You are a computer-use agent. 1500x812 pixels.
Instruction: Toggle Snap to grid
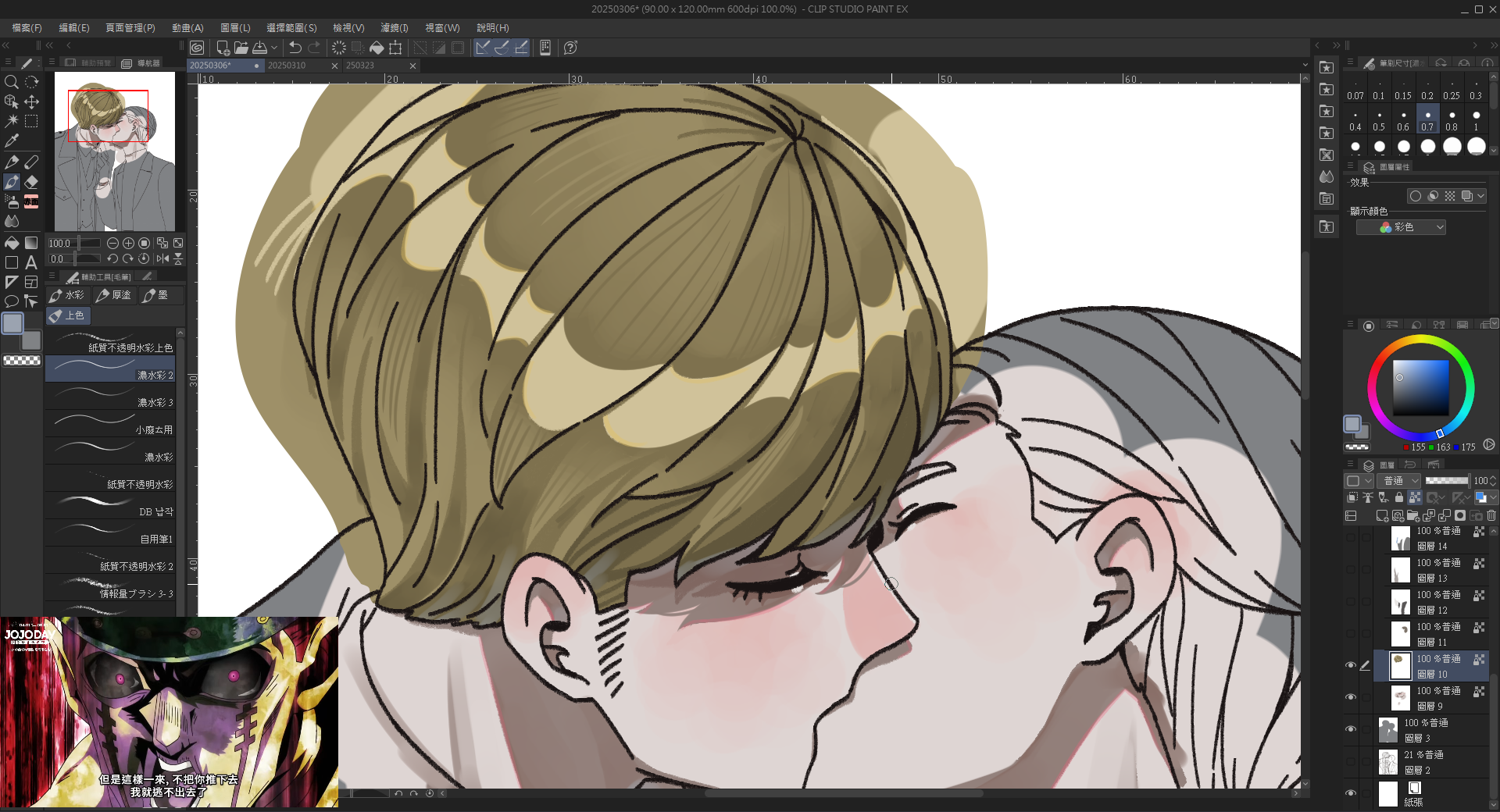(520, 48)
